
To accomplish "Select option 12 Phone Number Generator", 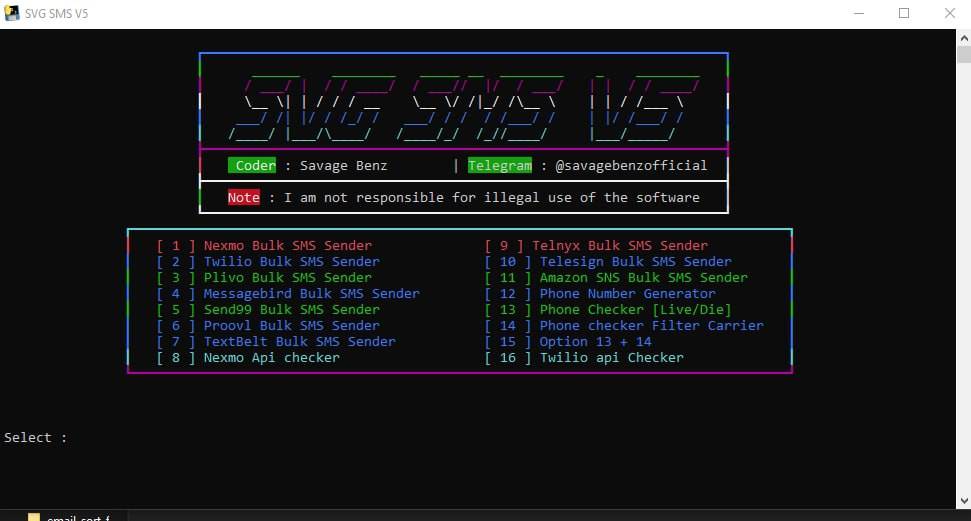I will pyautogui.click(x=600, y=294).
